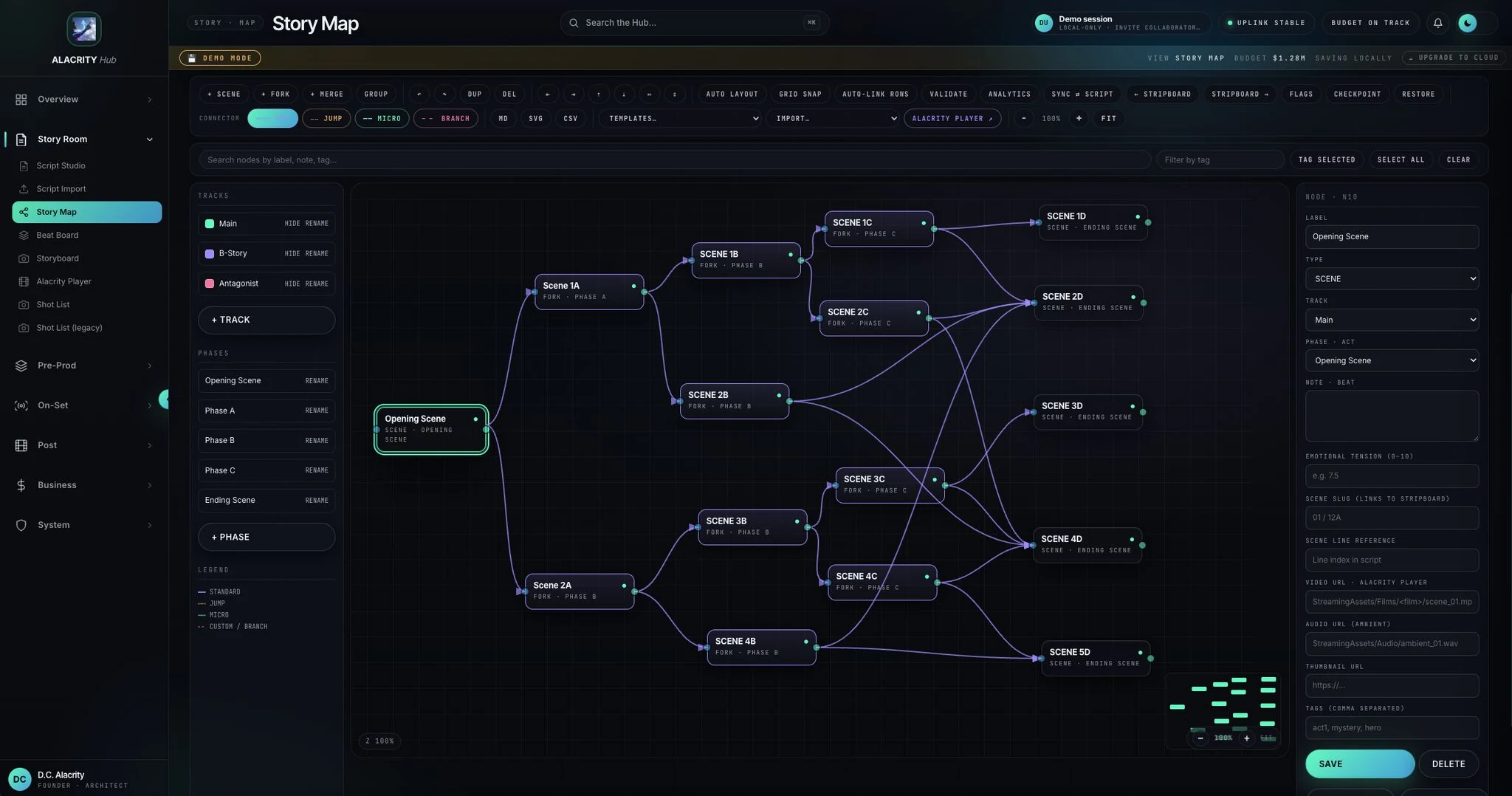
Task: Click the align-top up arrow icon
Action: point(599,94)
